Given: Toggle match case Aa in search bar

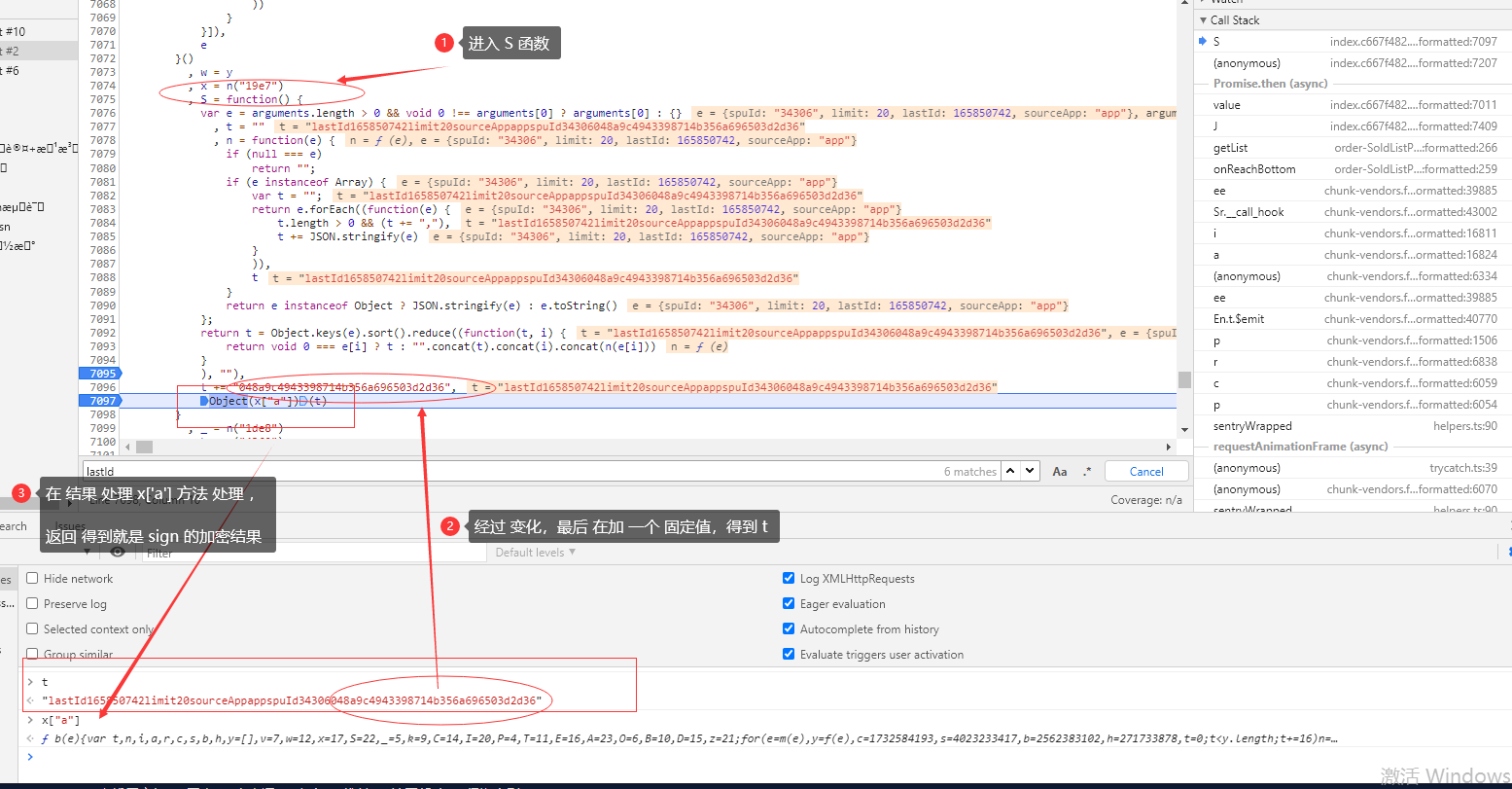Looking at the screenshot, I should [1060, 471].
